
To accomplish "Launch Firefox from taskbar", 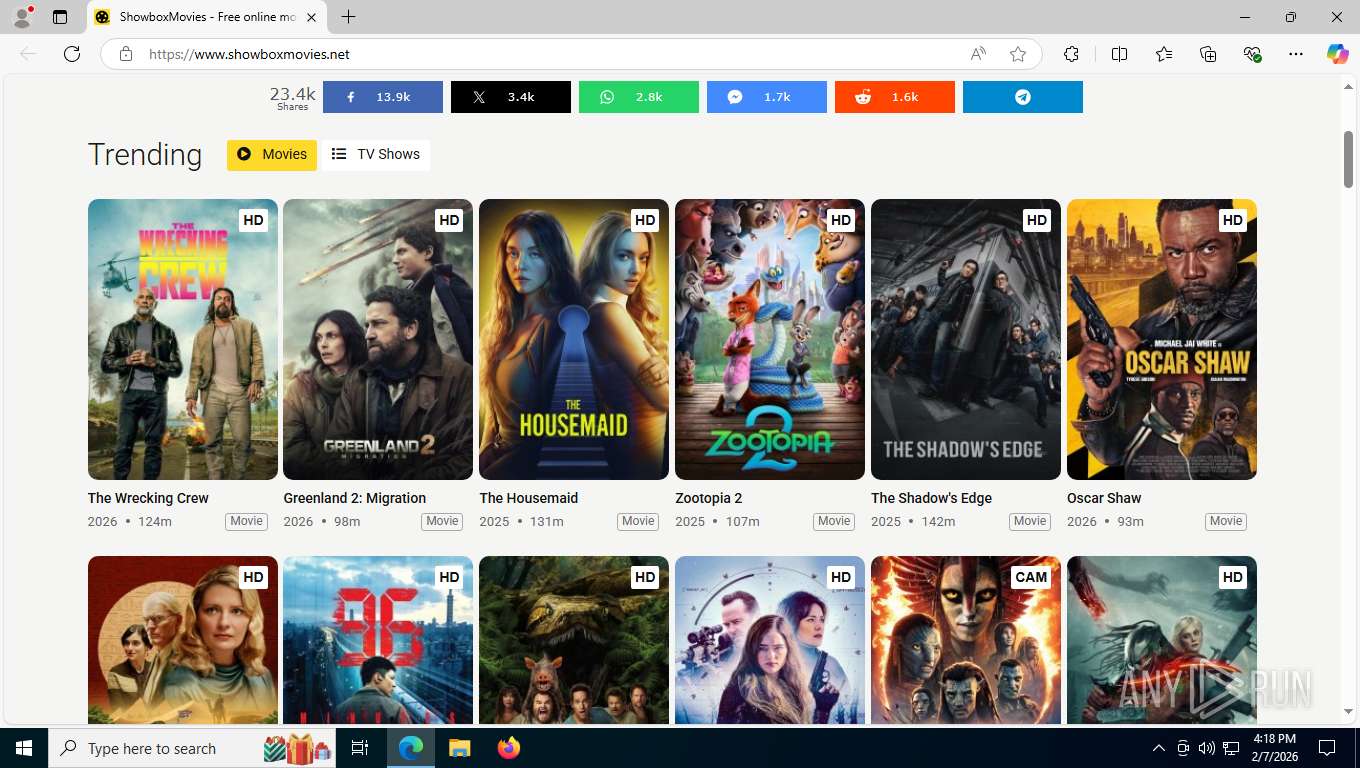I will [x=509, y=748].
